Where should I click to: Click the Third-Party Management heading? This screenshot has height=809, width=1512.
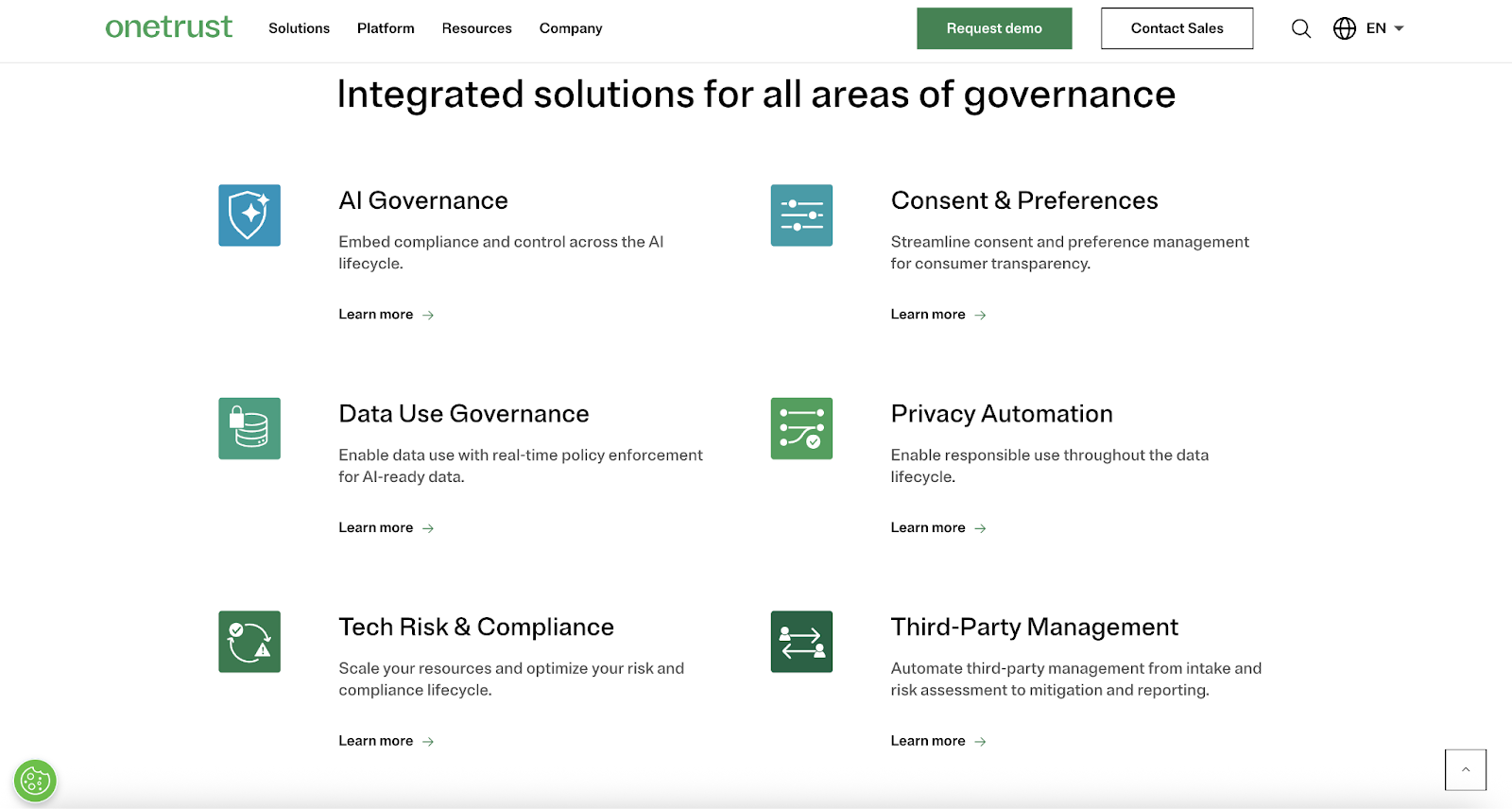pos(1035,627)
